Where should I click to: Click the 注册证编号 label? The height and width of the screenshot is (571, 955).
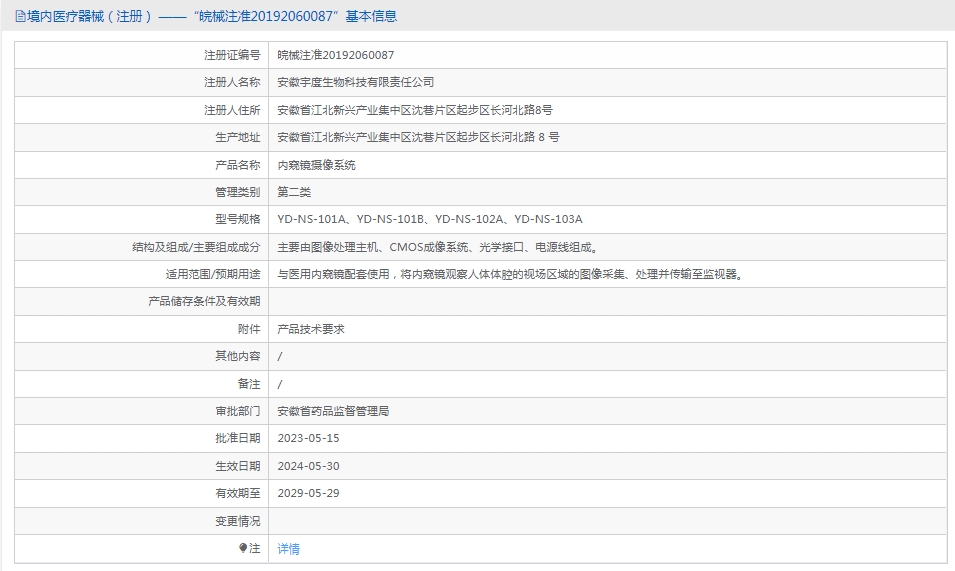232,55
